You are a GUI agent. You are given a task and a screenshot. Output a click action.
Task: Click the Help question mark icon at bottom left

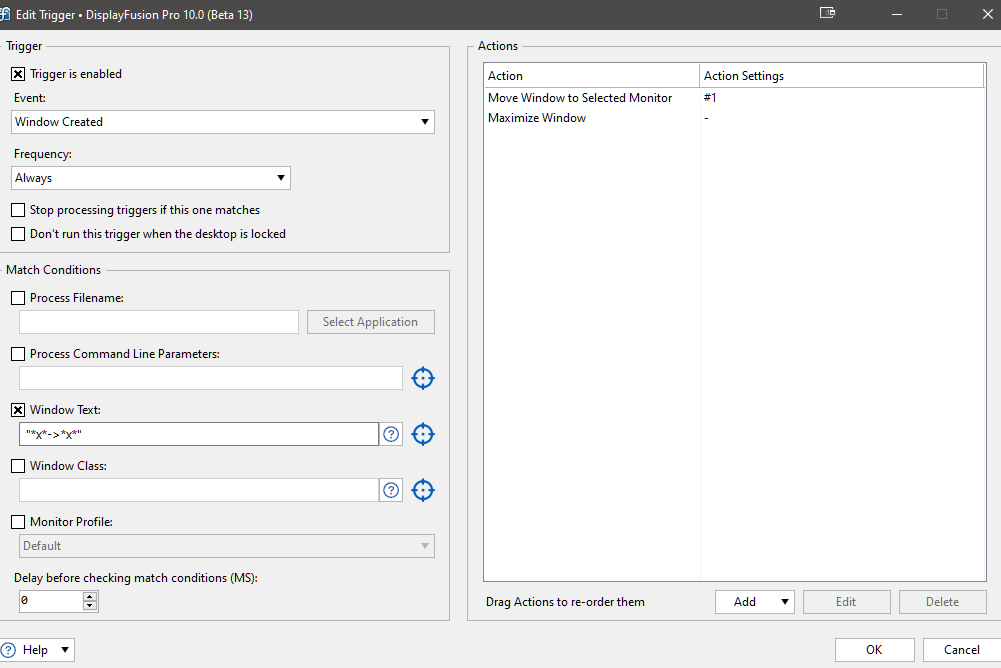point(8,650)
